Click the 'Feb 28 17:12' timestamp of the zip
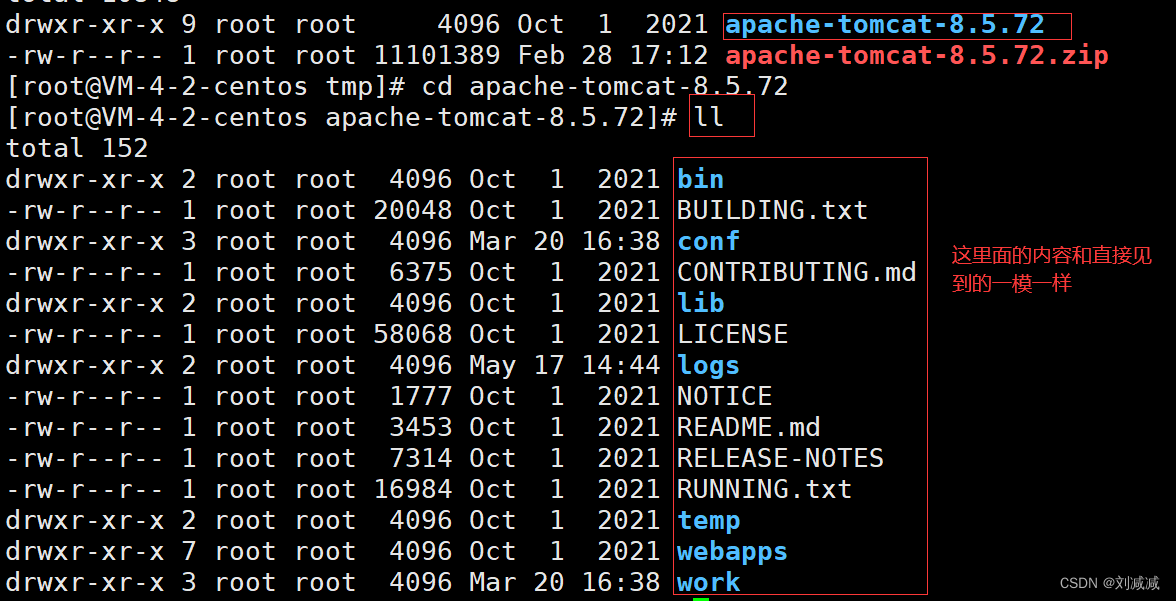The image size is (1176, 601). point(613,56)
